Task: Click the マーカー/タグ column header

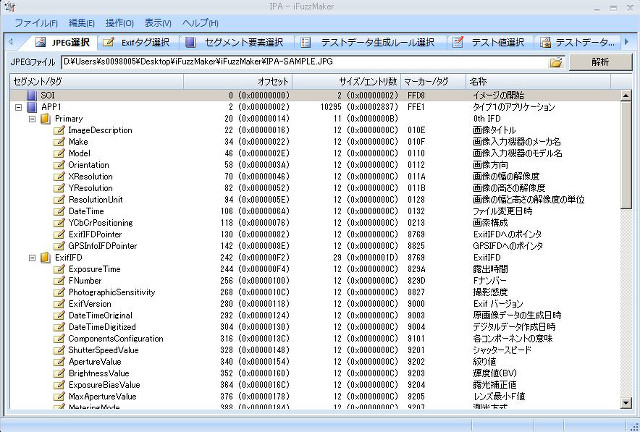Action: (433, 82)
